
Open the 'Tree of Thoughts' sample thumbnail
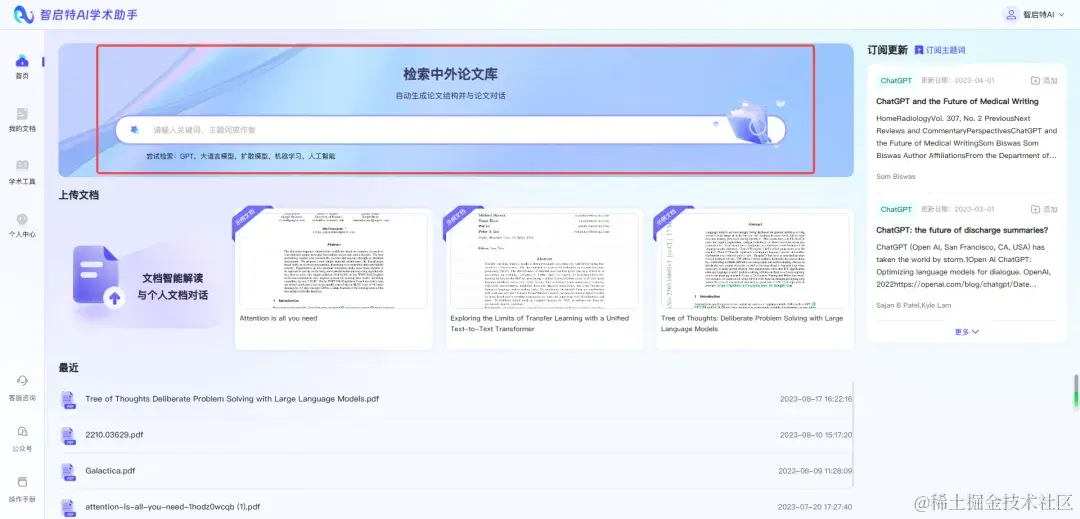point(755,260)
